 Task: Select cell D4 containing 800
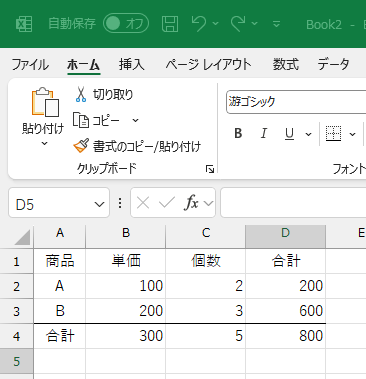286,336
